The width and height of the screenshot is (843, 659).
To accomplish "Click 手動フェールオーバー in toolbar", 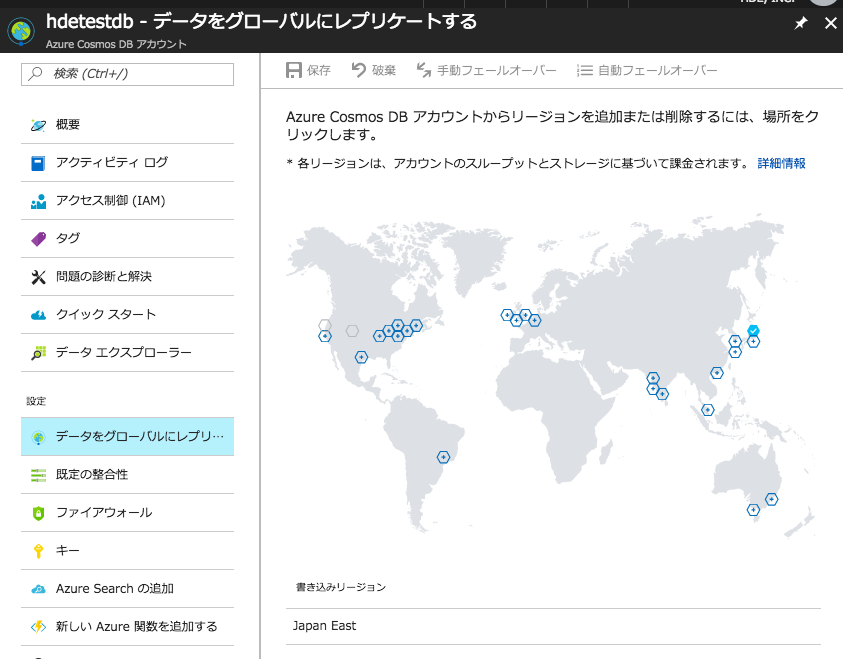I will coord(487,70).
